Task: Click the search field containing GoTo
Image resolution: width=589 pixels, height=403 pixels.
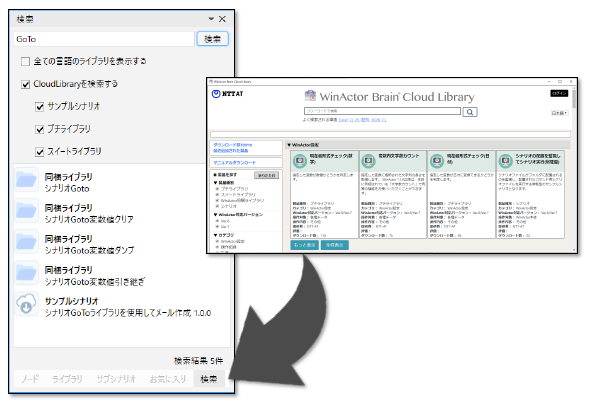Action: (104, 39)
